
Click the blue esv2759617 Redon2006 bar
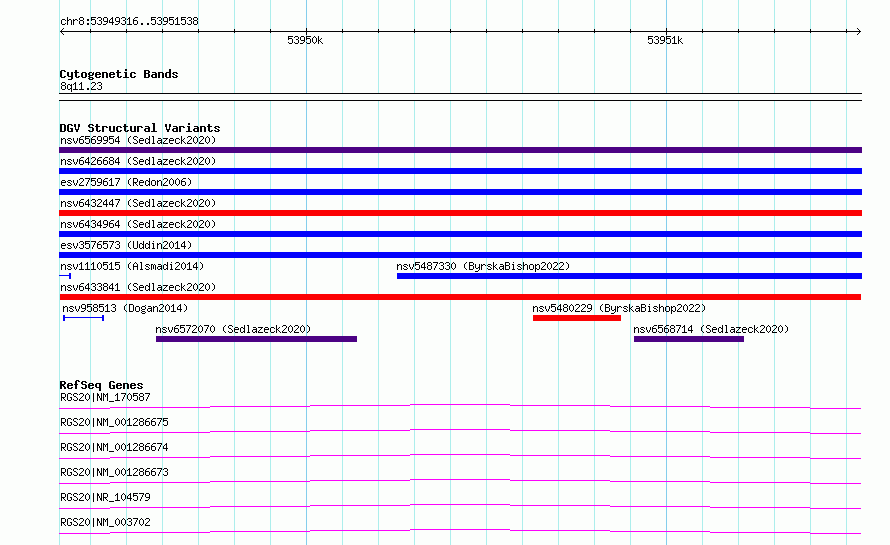pos(460,192)
